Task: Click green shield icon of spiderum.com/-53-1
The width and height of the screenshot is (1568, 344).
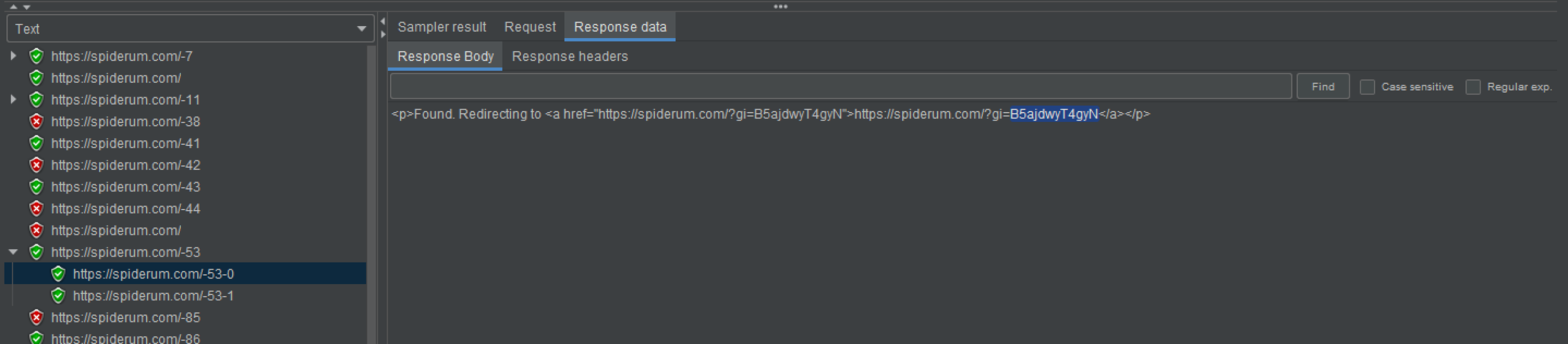Action: click(58, 295)
